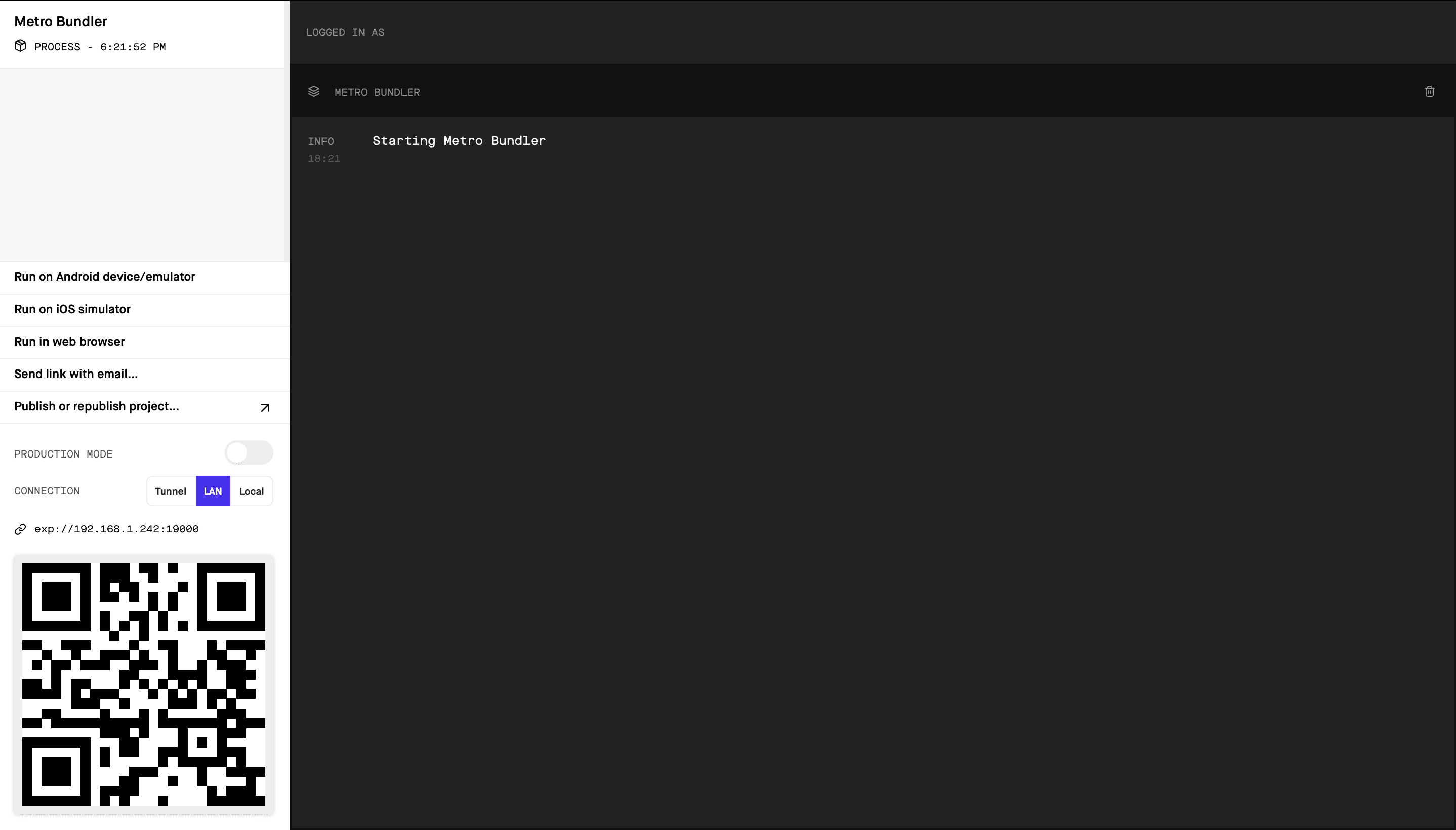
Task: Switch connection to Local
Action: pos(251,491)
